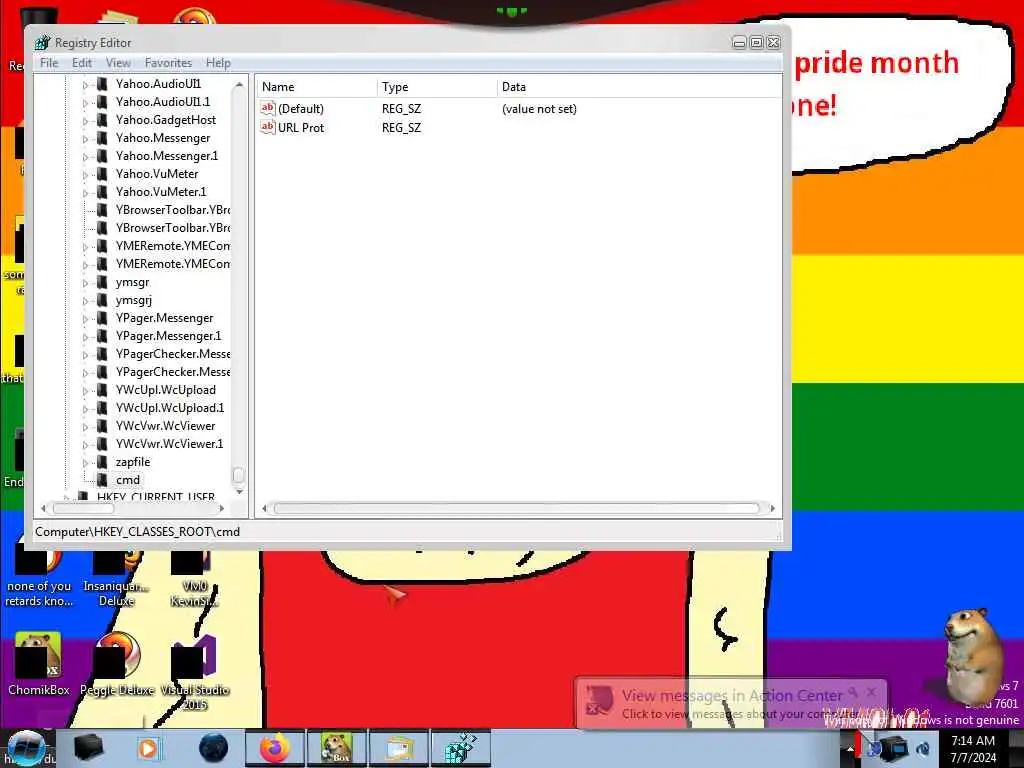
Task: Expand the Yahoo.VuMeter key
Action: pyautogui.click(x=85, y=175)
